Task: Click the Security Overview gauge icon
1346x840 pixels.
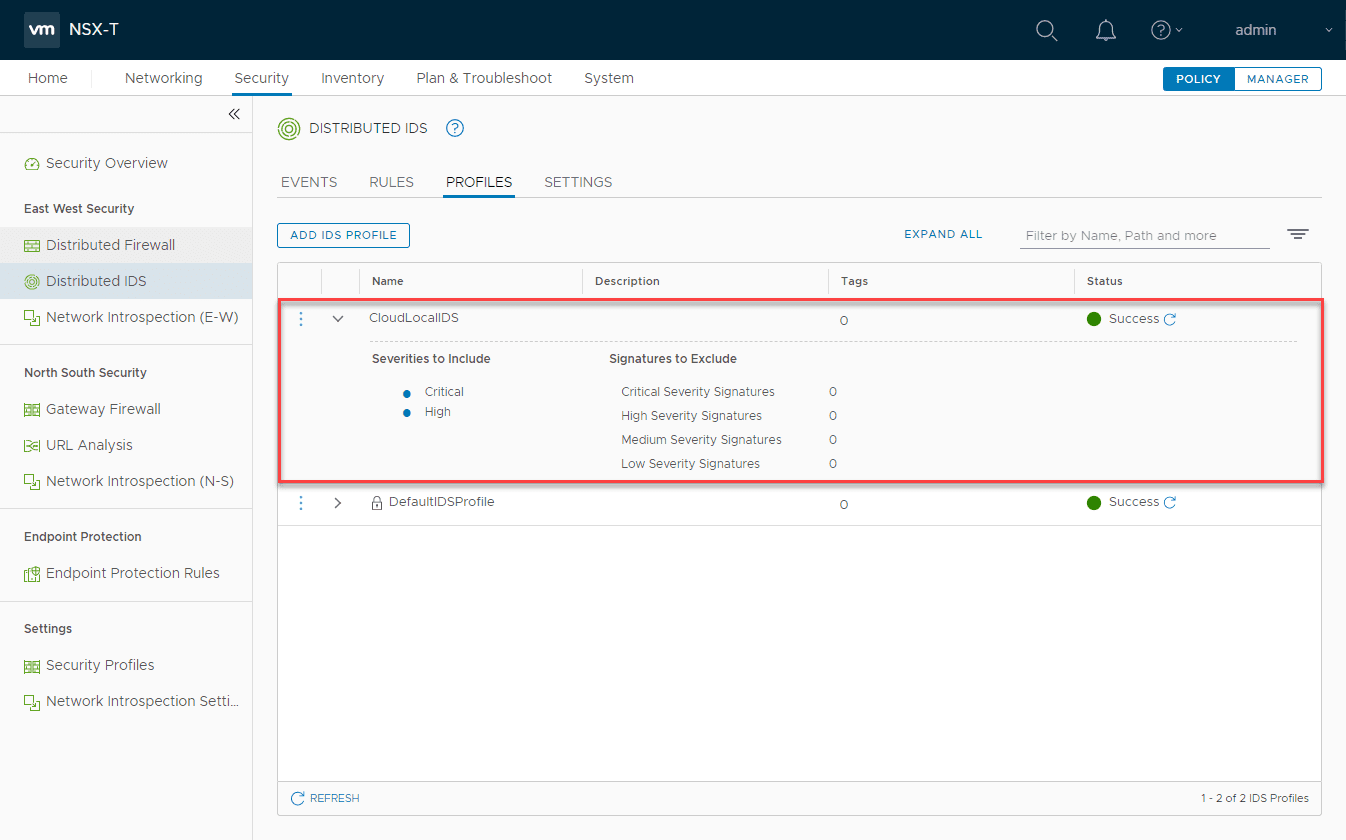Action: 32,164
